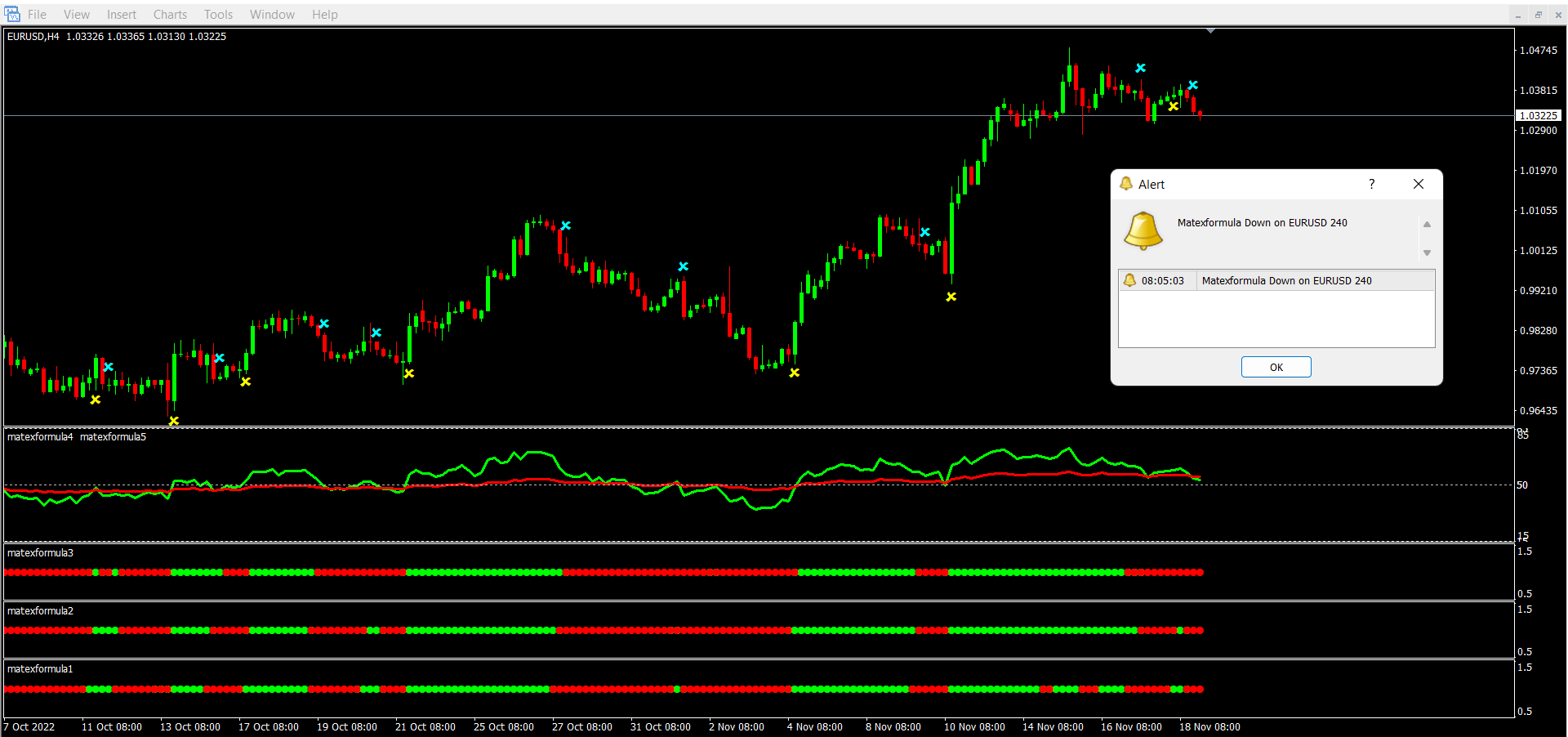This screenshot has width=1568, height=737.
Task: Click the question mark help icon in Alert dialog
Action: click(1371, 184)
